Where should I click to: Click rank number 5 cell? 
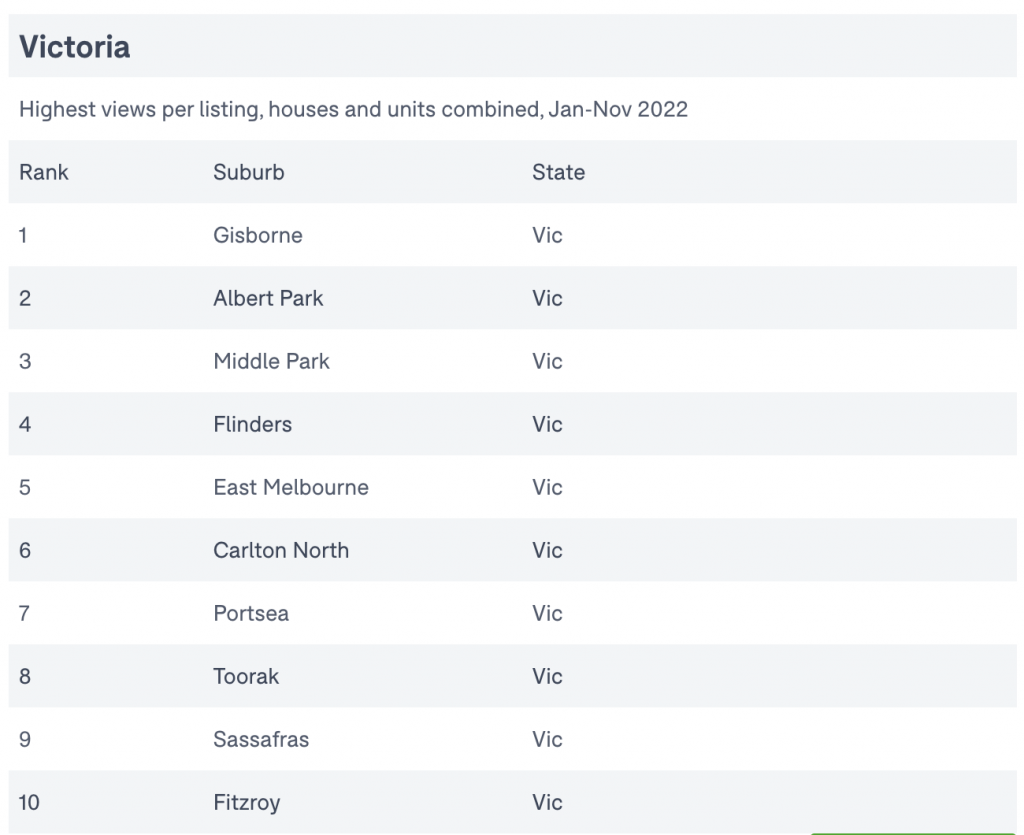click(x=25, y=487)
